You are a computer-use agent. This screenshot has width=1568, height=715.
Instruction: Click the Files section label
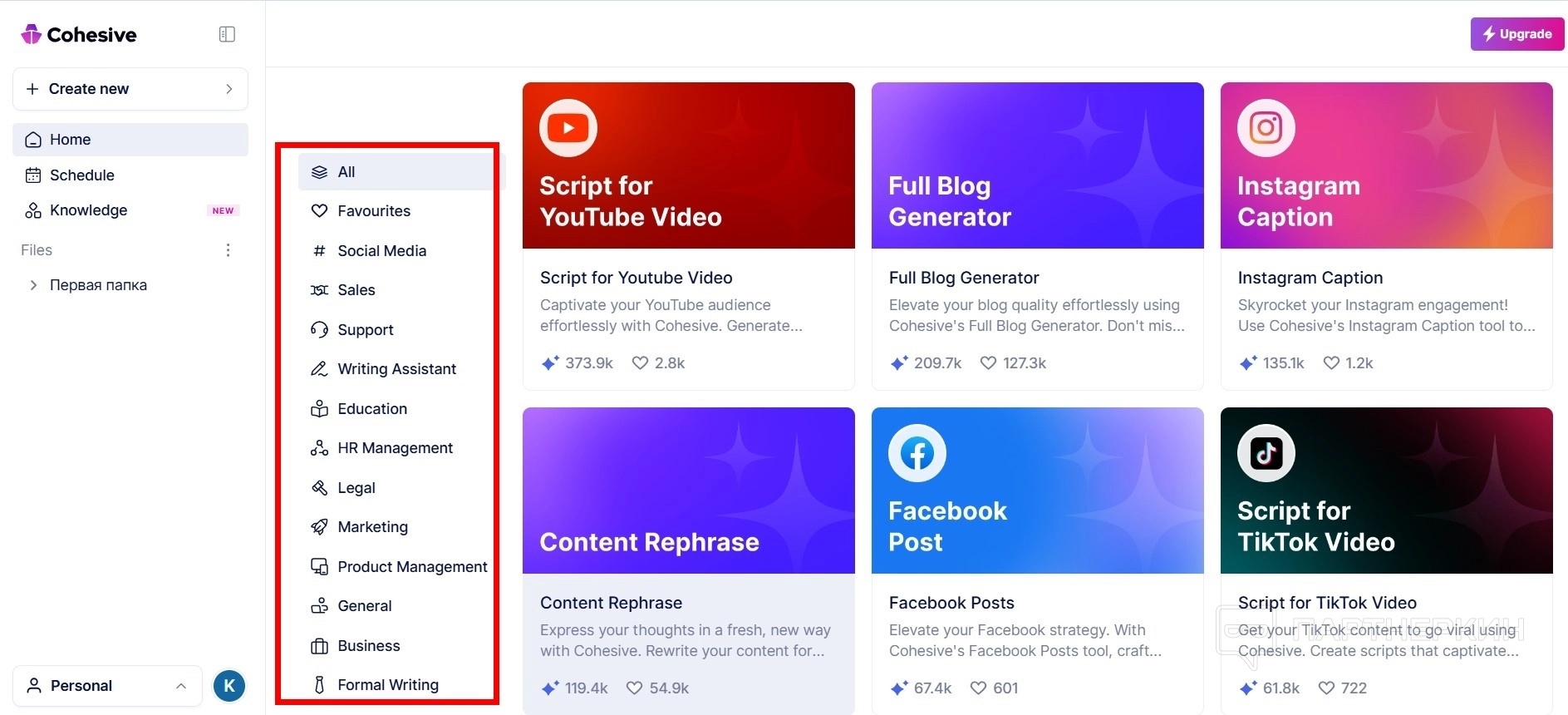[37, 250]
